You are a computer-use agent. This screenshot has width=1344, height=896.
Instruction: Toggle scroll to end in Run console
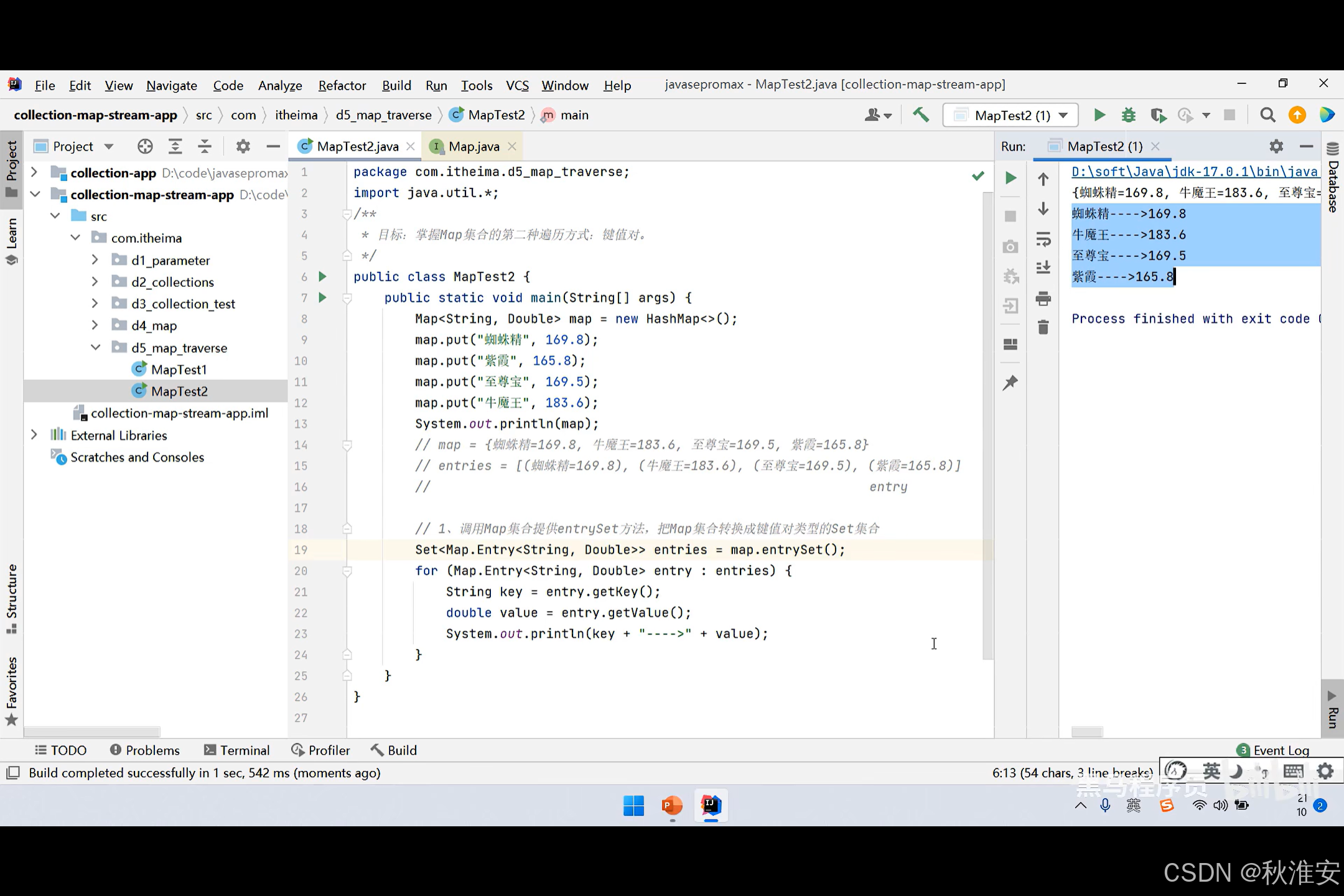coord(1043,268)
